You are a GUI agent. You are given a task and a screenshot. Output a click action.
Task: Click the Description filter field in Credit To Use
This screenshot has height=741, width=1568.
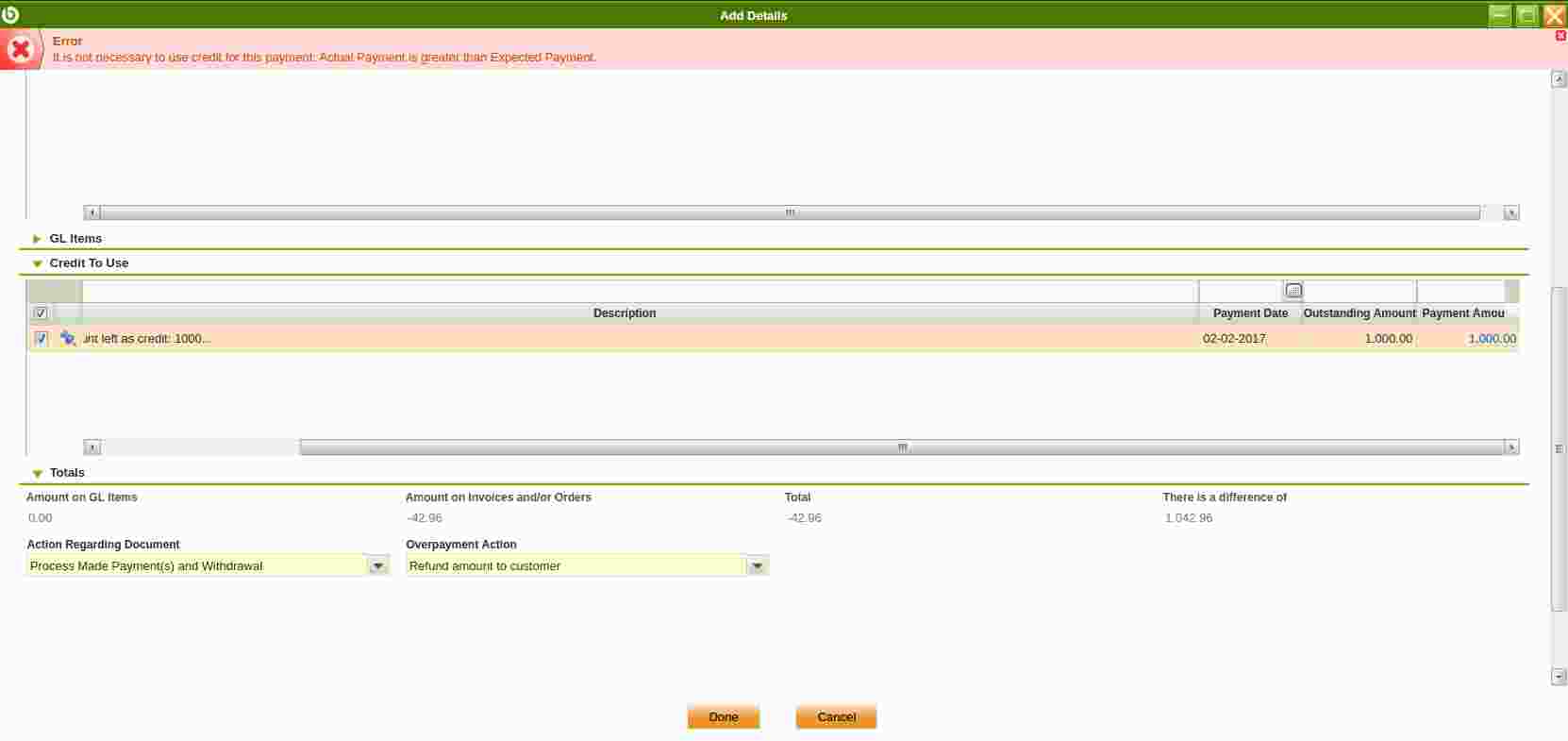click(x=640, y=291)
